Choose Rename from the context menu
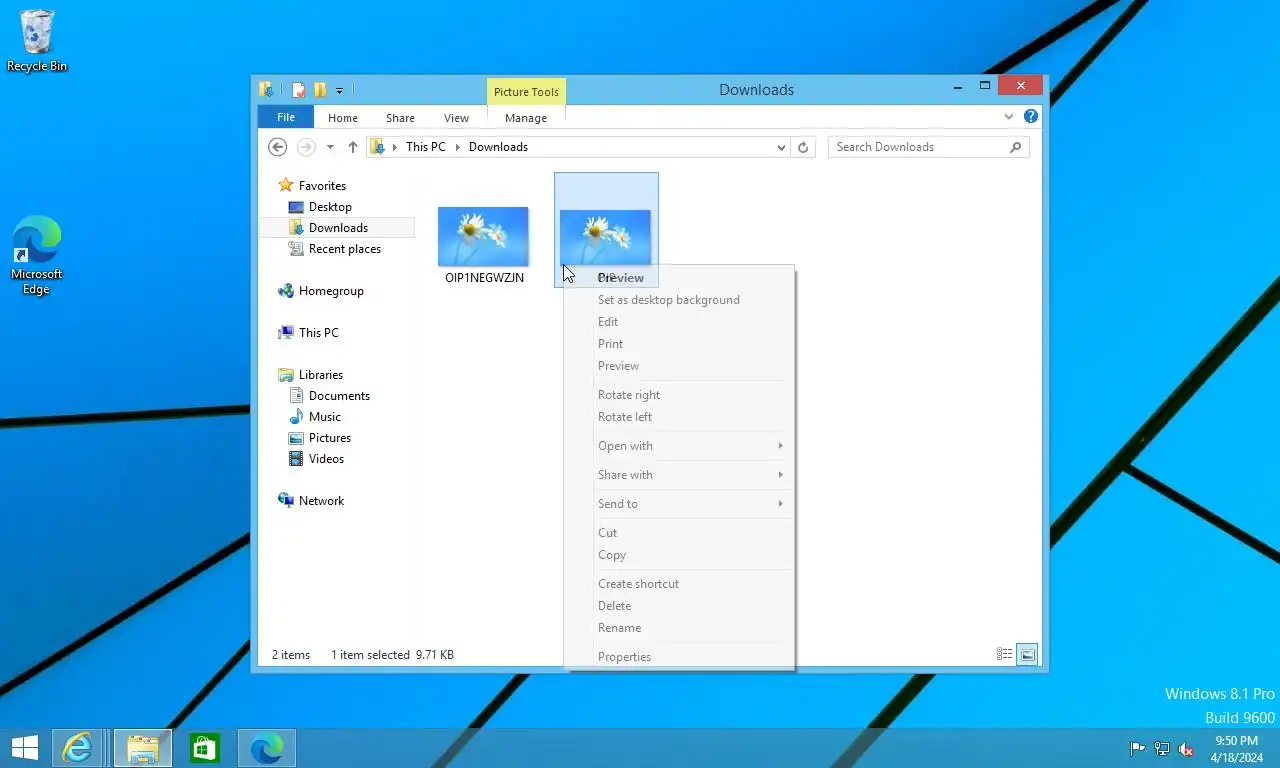 619,628
